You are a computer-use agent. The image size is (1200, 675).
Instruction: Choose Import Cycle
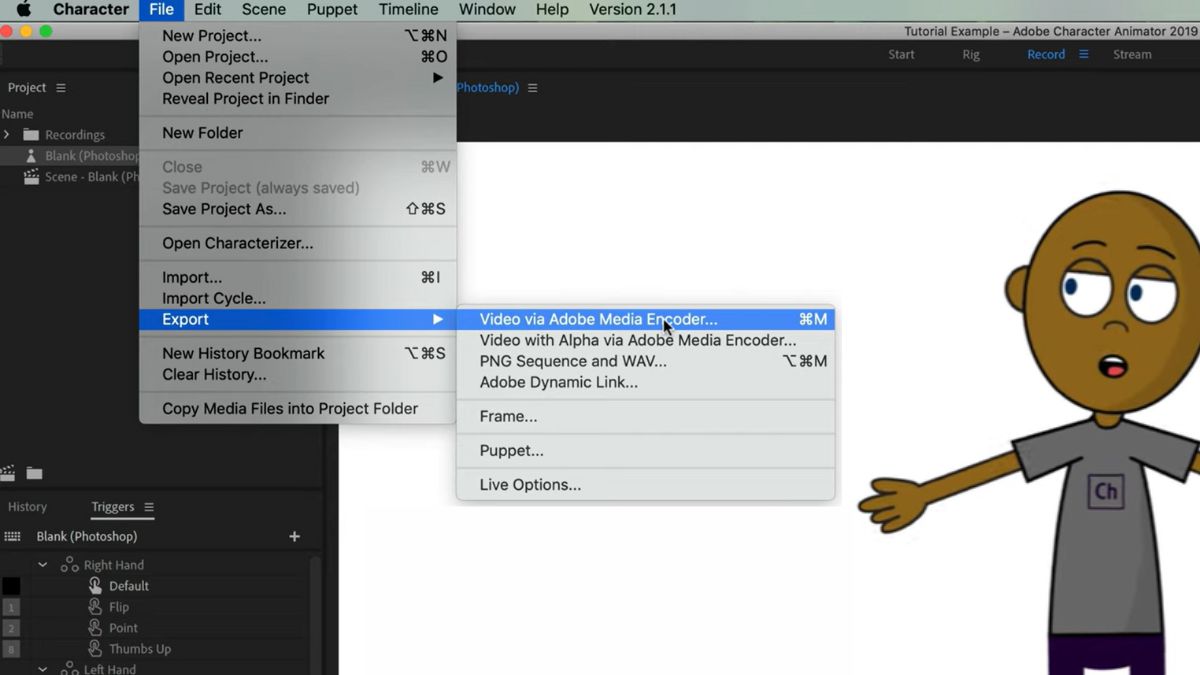pos(298,298)
